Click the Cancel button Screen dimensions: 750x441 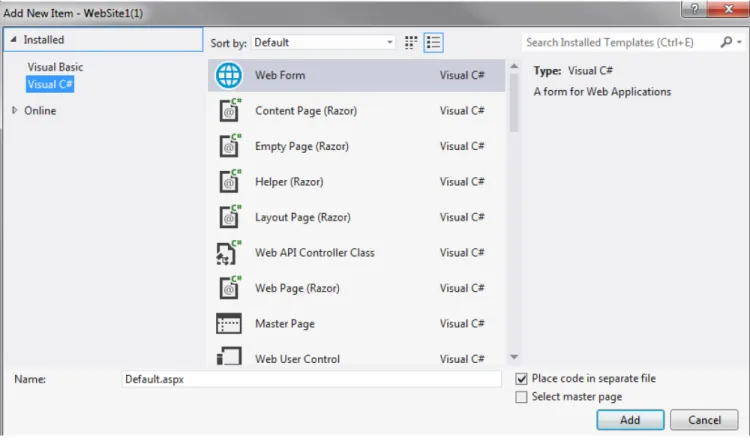[x=704, y=420]
